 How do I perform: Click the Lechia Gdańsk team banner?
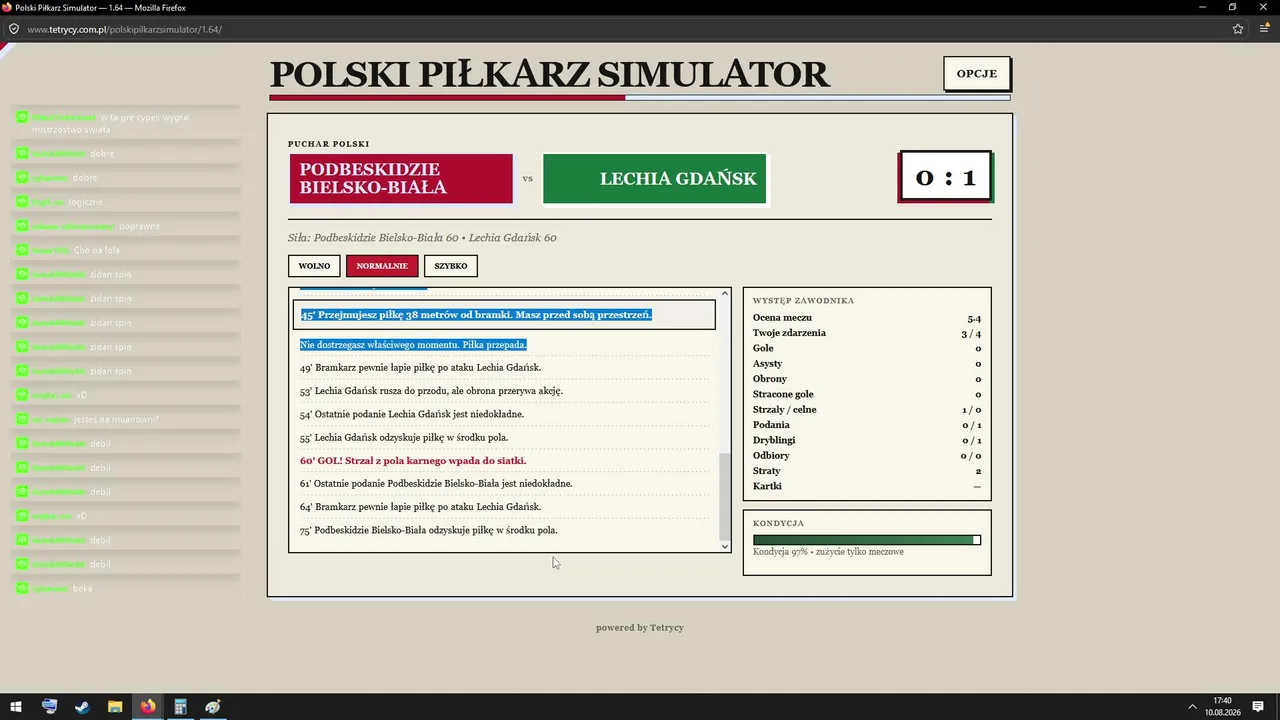coord(655,178)
